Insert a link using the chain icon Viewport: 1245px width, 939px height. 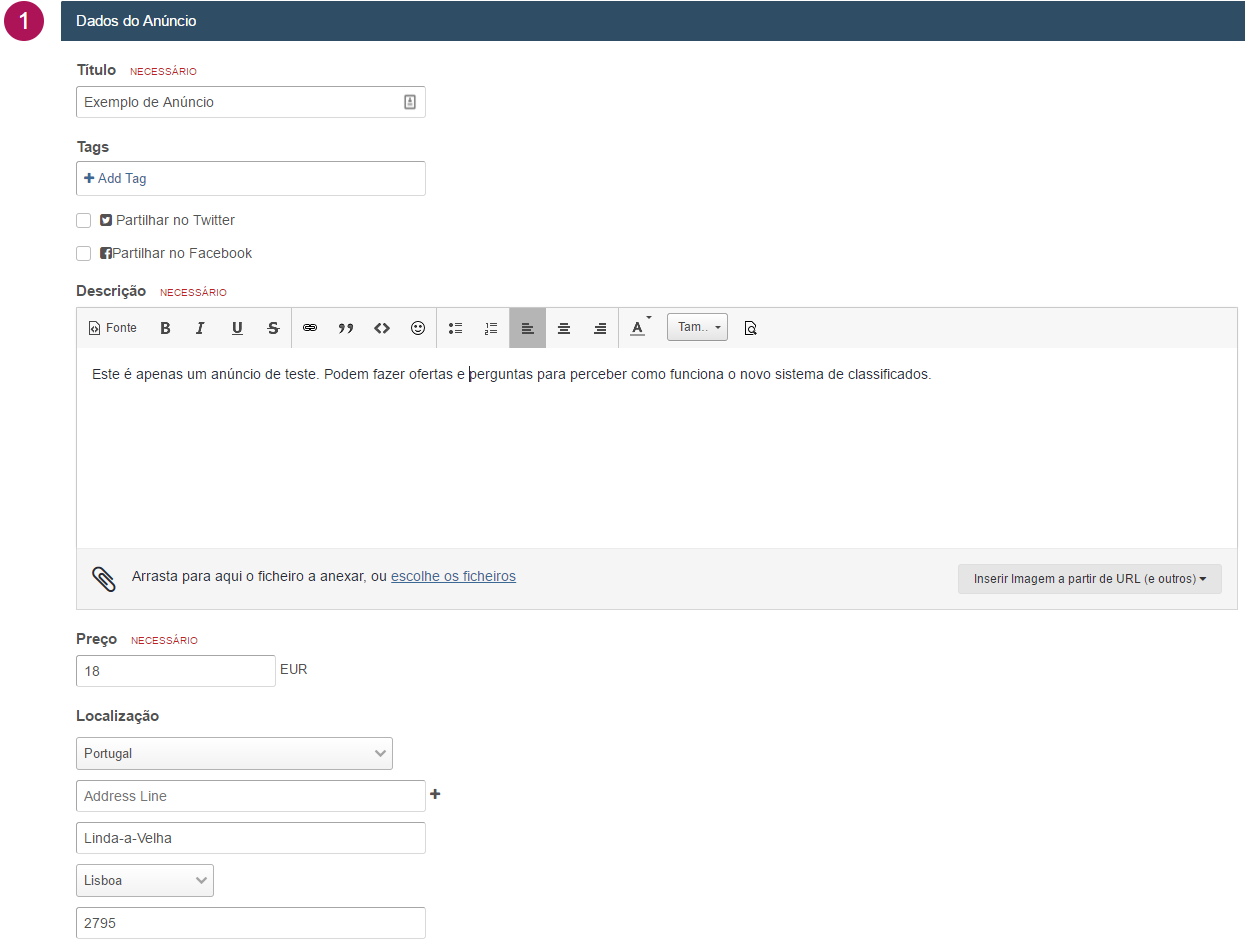tap(310, 328)
